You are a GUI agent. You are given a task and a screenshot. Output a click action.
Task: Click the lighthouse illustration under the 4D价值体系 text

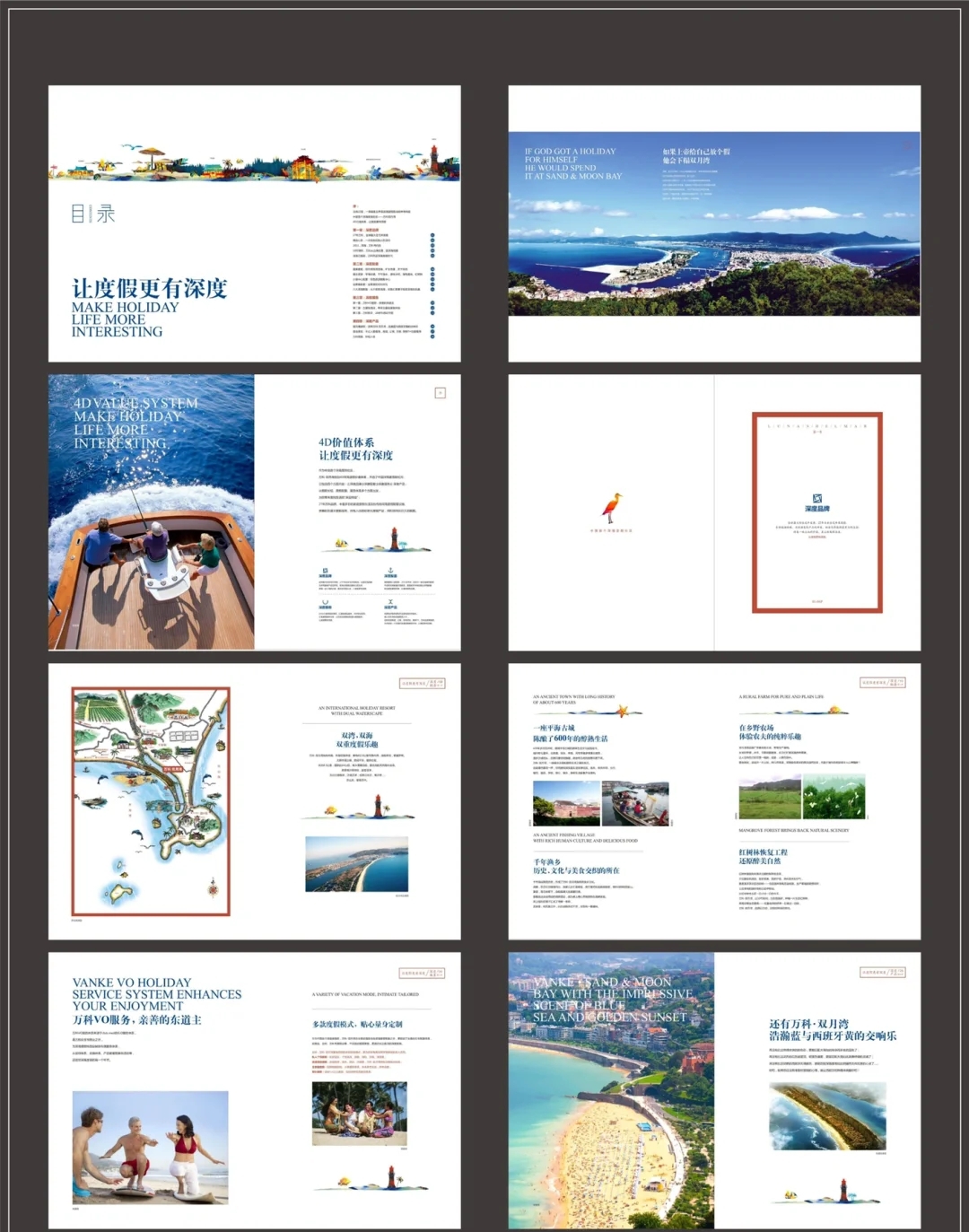(x=394, y=538)
